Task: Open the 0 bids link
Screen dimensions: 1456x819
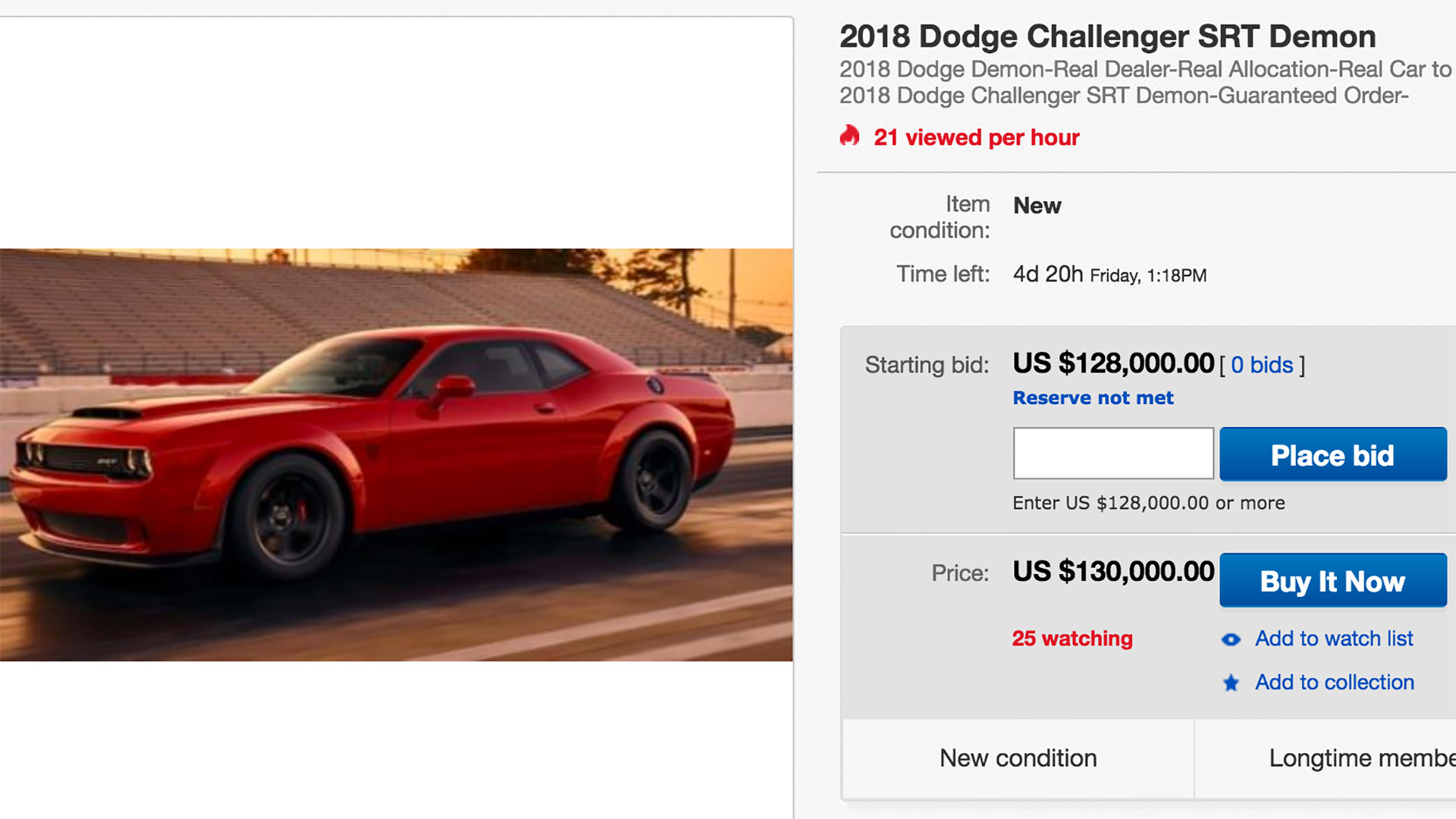Action: 1262,366
